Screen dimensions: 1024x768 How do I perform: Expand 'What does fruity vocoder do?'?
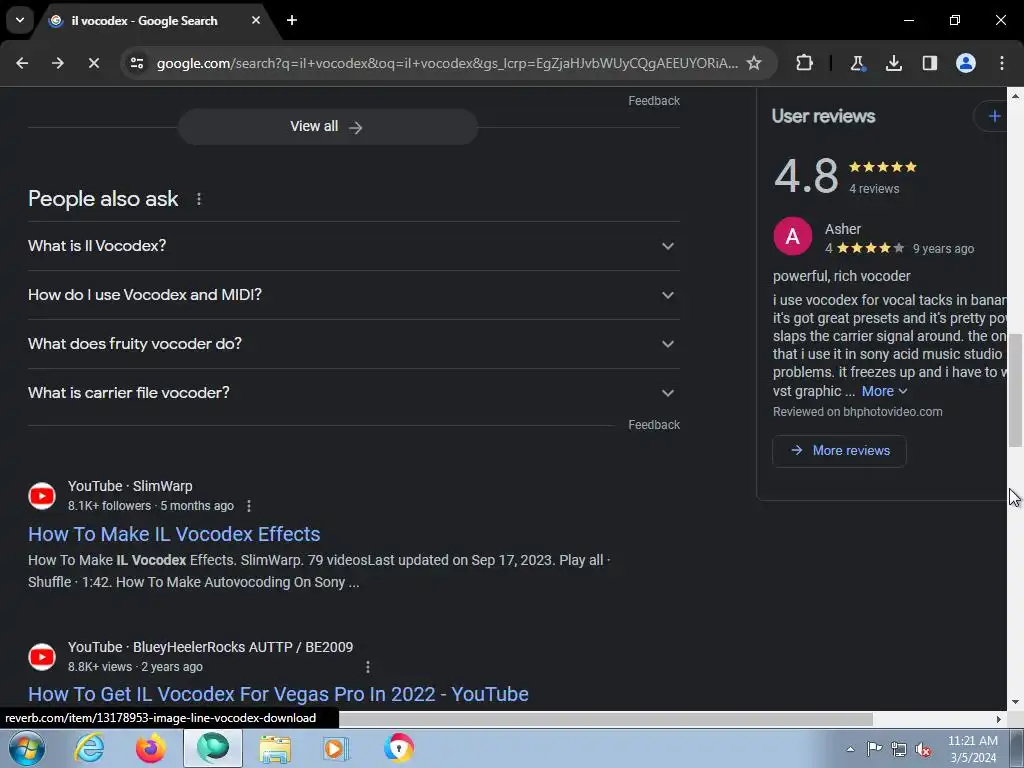point(353,344)
